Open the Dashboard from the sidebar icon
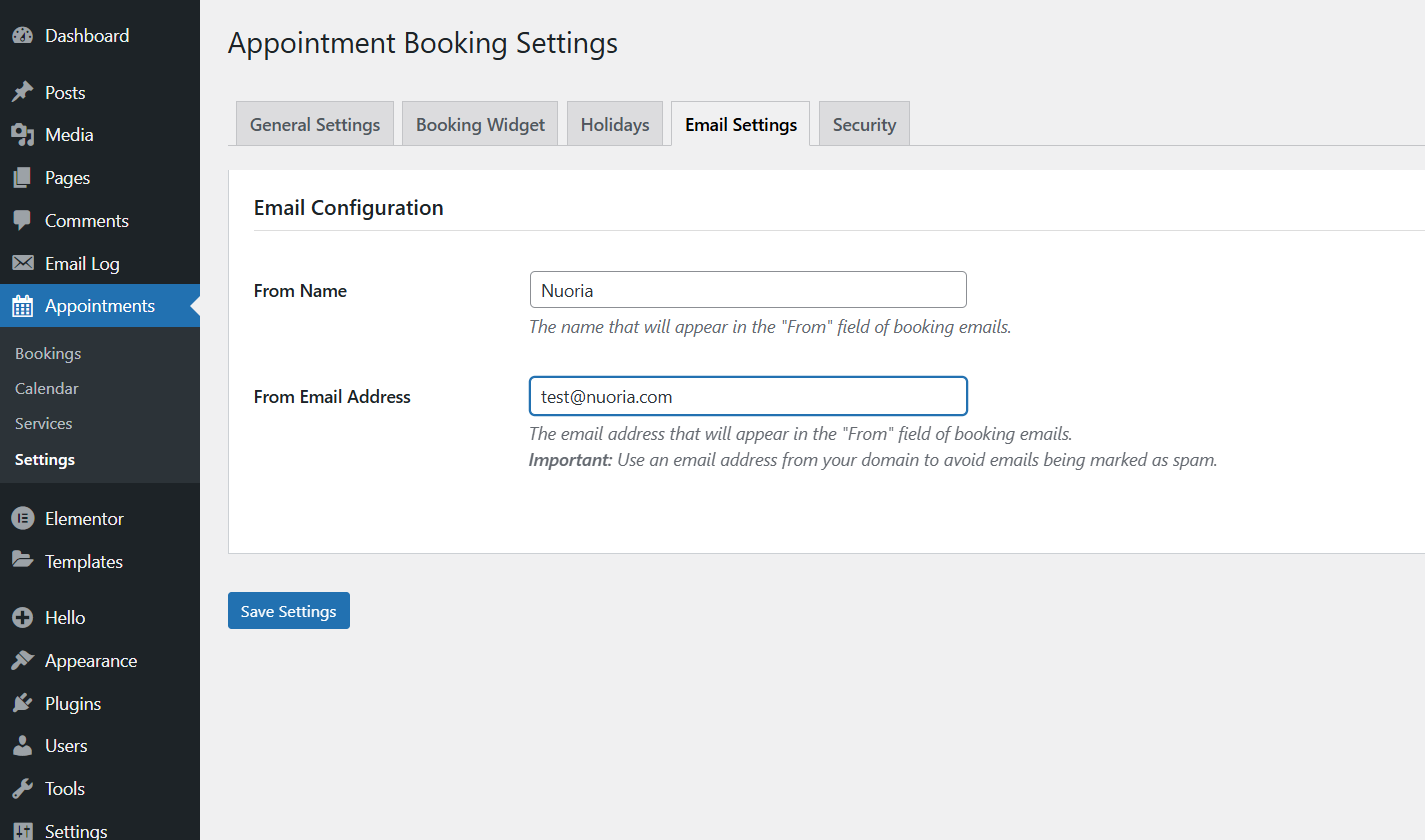This screenshot has width=1425, height=840. [22, 35]
